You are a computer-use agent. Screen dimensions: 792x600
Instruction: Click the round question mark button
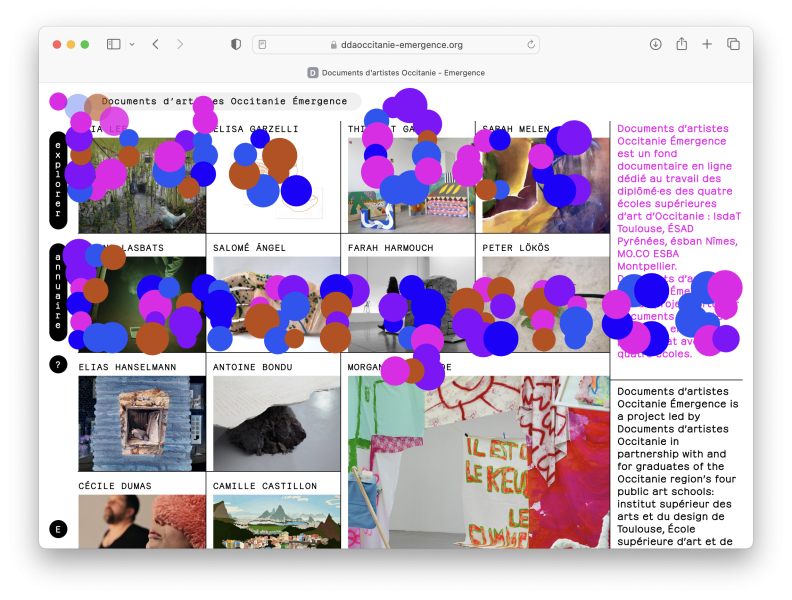point(58,365)
